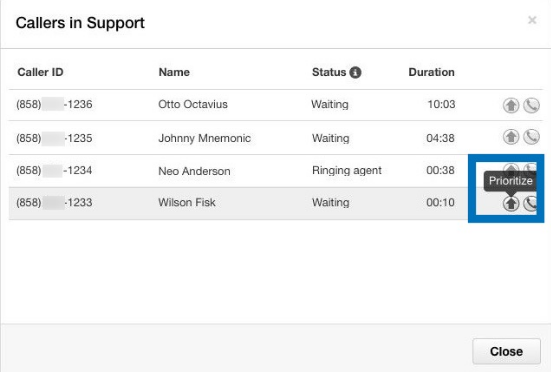Click the Close button
This screenshot has width=551, height=372.
(506, 351)
